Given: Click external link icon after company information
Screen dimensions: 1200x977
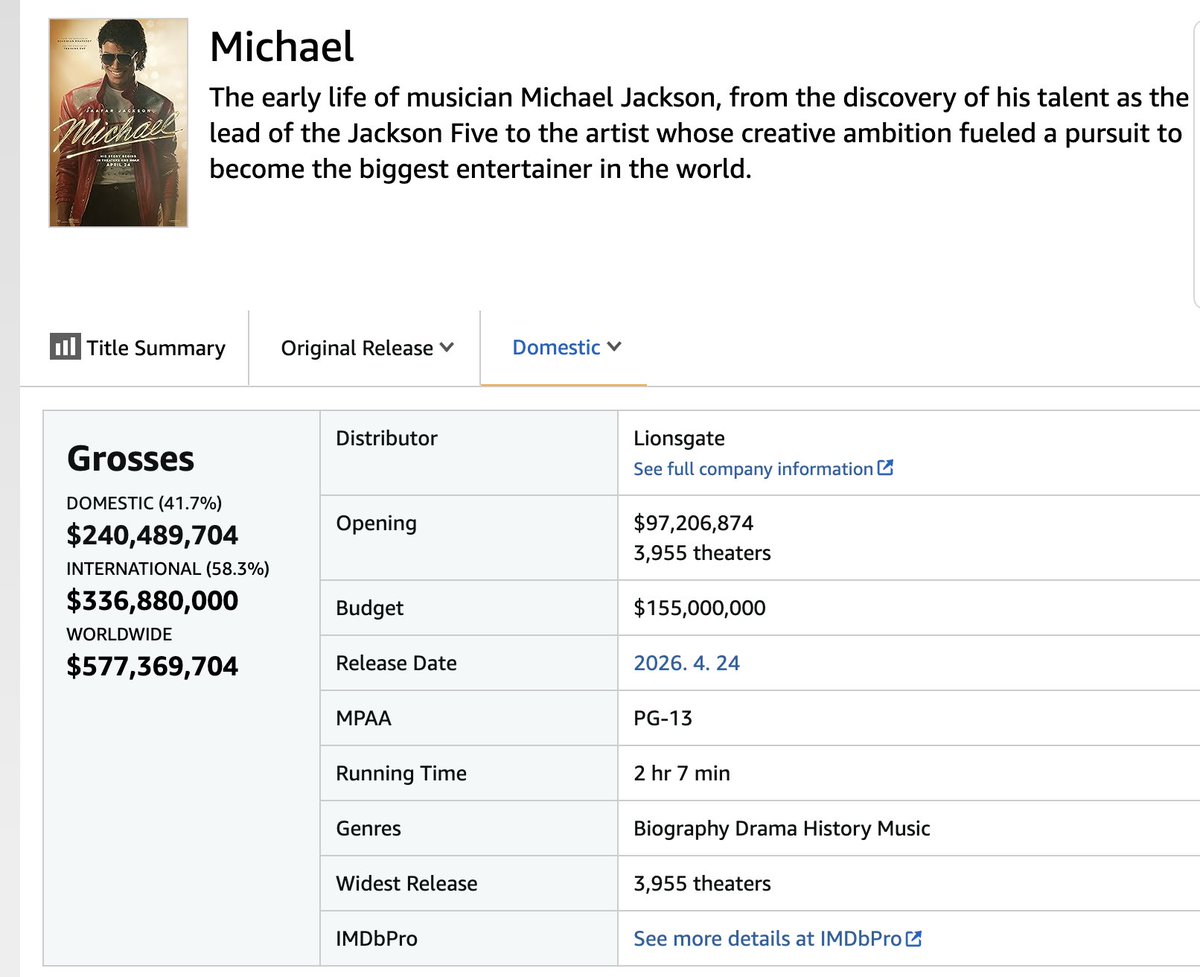Looking at the screenshot, I should (x=885, y=468).
